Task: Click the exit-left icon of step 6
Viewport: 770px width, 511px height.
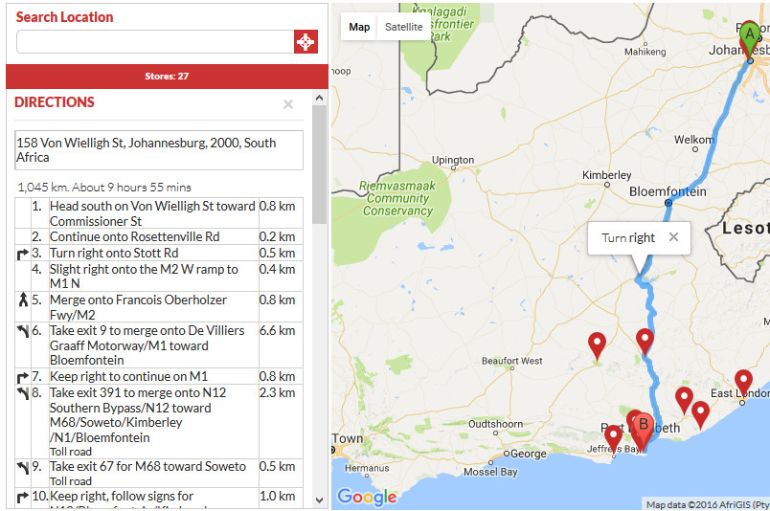Action: coord(23,331)
